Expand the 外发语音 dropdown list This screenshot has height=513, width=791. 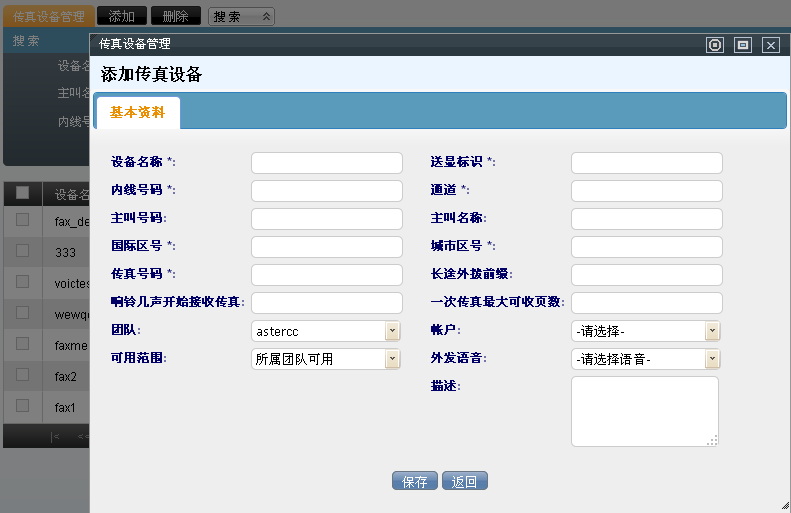[x=712, y=359]
